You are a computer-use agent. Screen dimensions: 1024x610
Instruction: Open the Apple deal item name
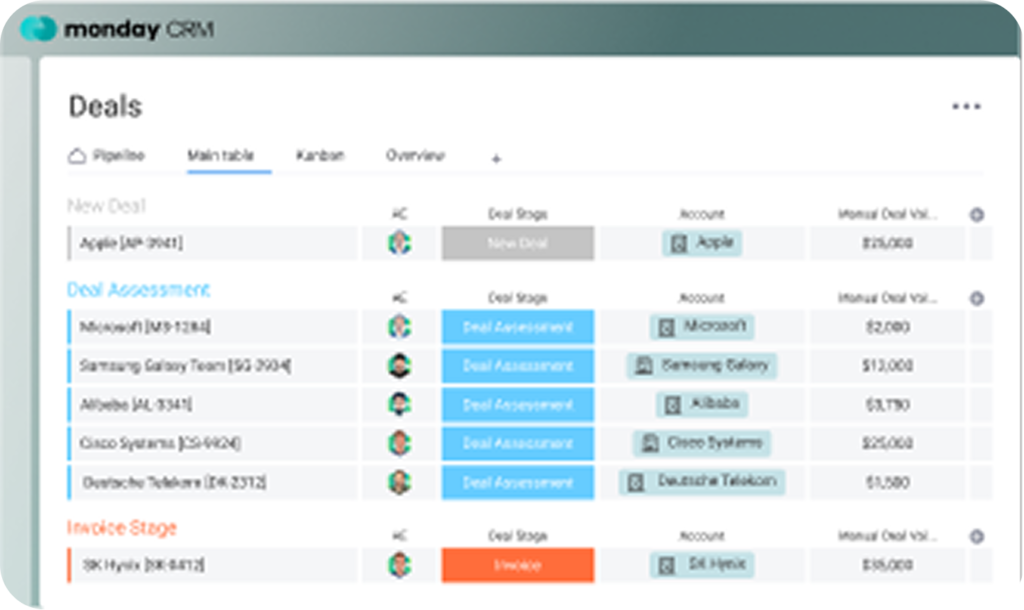(131, 243)
